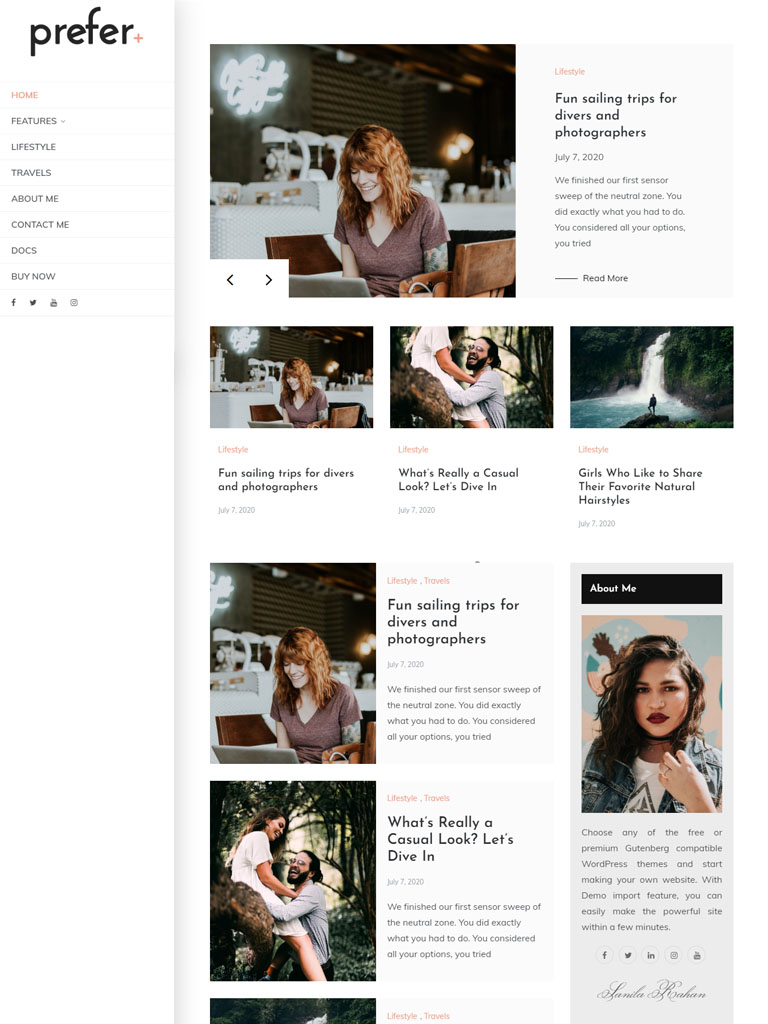Open YouTube icon in left sidebar
The image size is (768, 1024).
54,303
